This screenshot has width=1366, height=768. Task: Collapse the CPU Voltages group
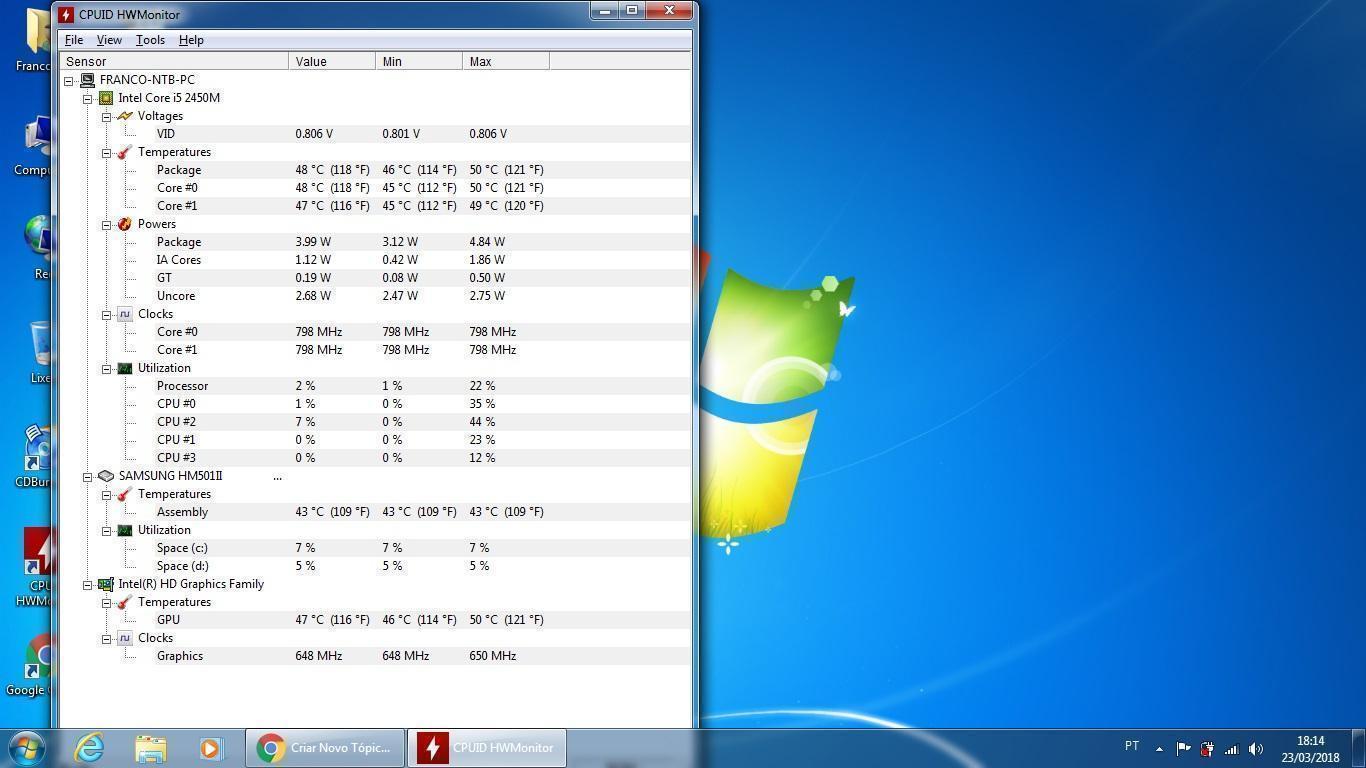[106, 117]
